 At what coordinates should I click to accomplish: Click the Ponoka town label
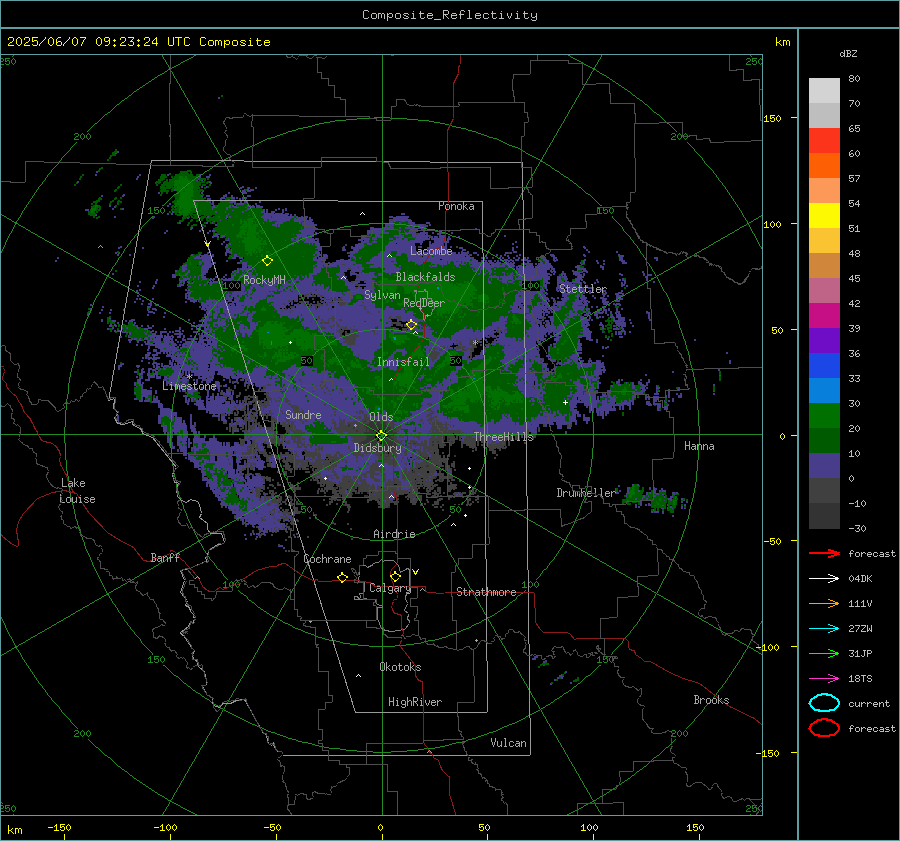point(456,206)
